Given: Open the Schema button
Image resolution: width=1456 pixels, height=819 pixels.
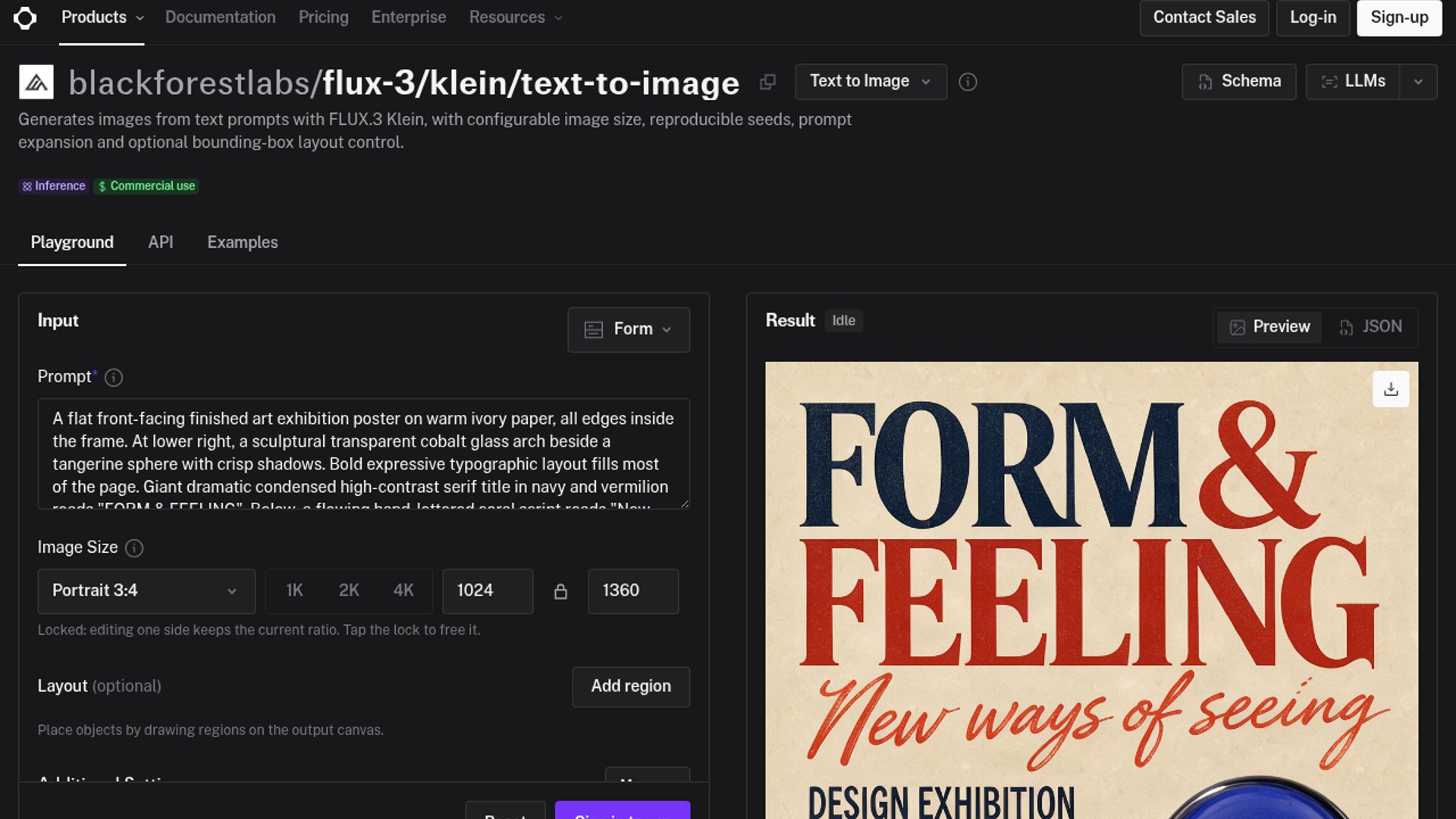Looking at the screenshot, I should tap(1239, 82).
